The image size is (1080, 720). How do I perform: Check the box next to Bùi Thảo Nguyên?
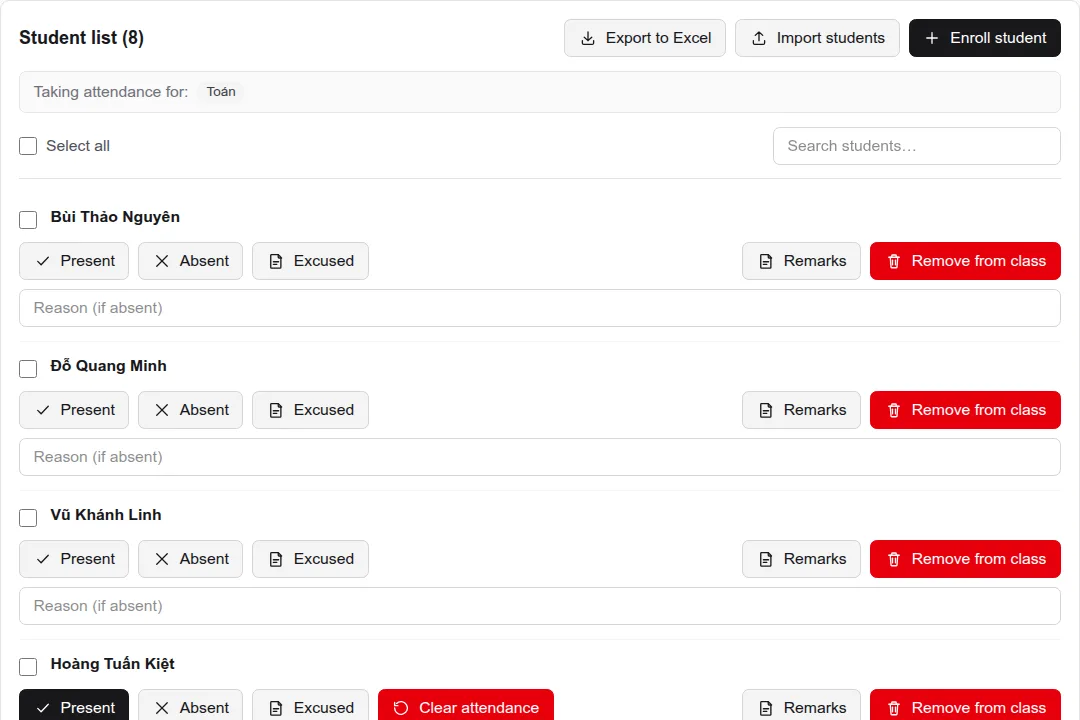[28, 220]
